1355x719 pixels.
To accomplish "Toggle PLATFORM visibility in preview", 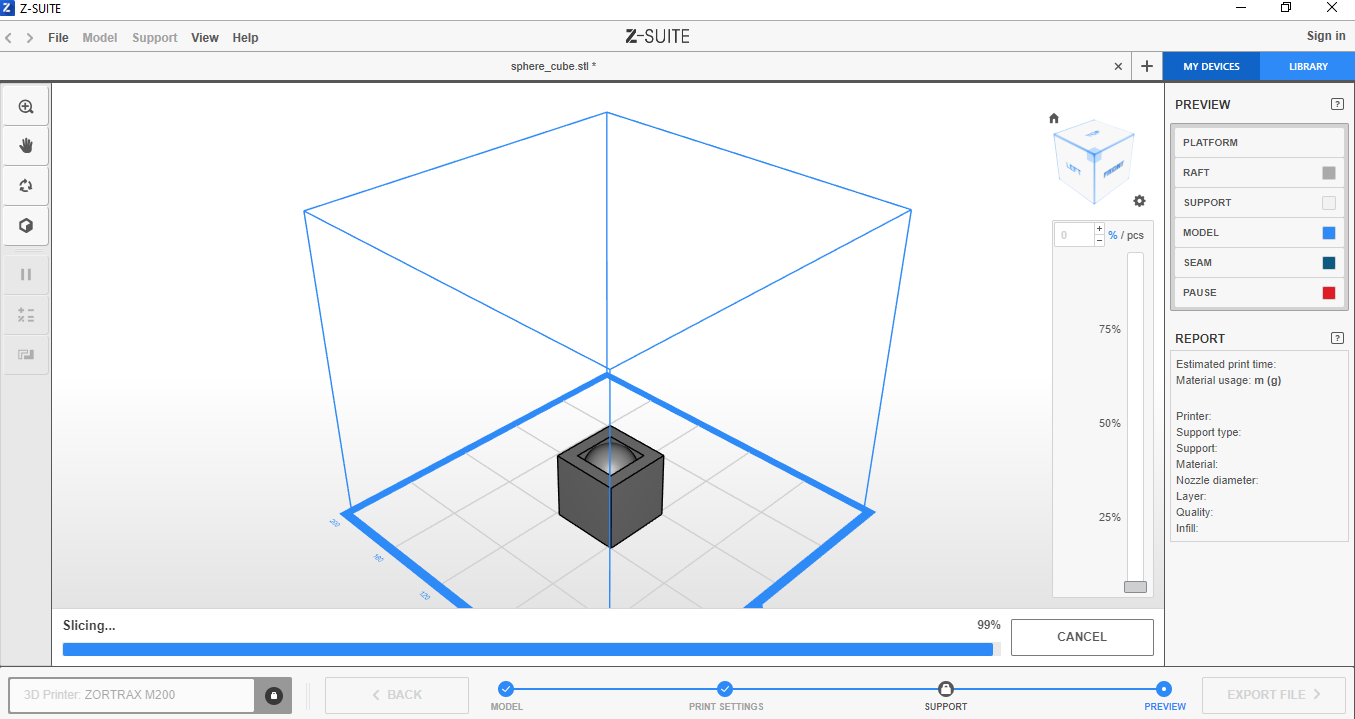I will (1259, 143).
